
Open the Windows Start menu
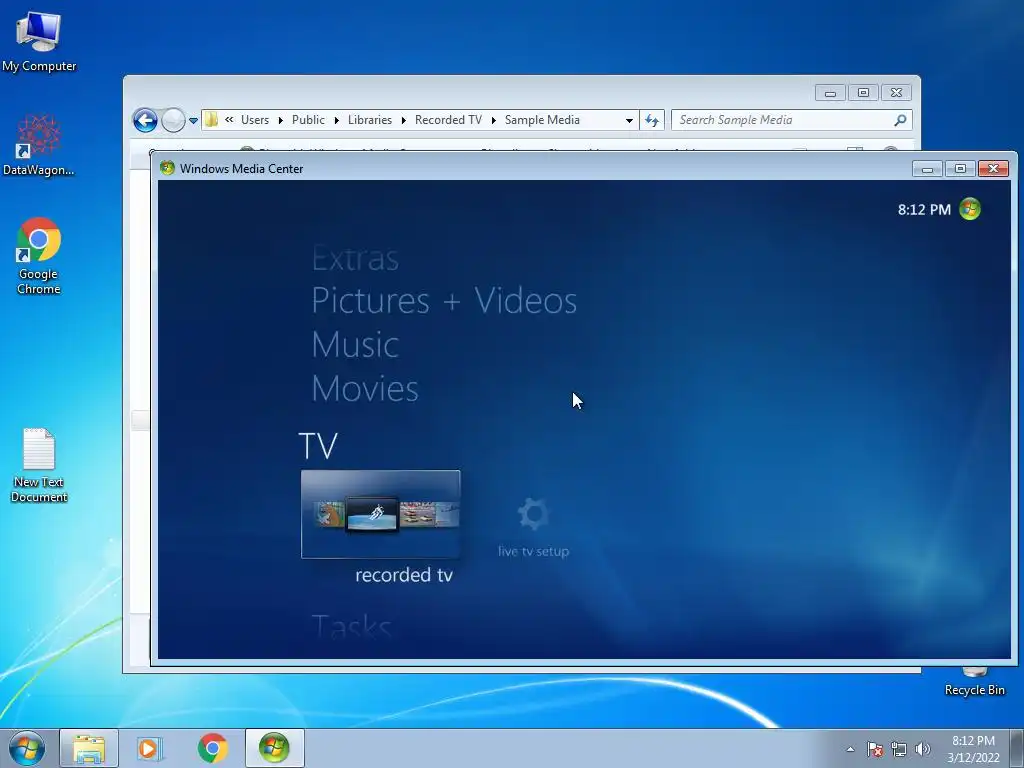tap(27, 748)
